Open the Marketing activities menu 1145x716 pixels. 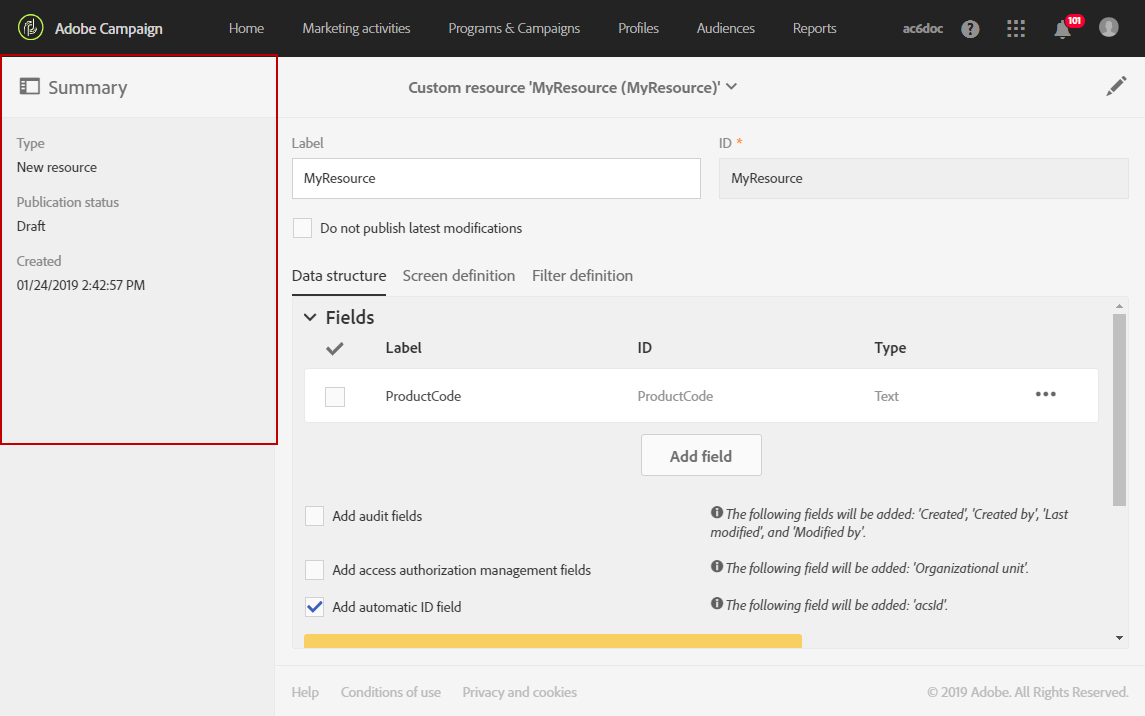[x=356, y=28]
